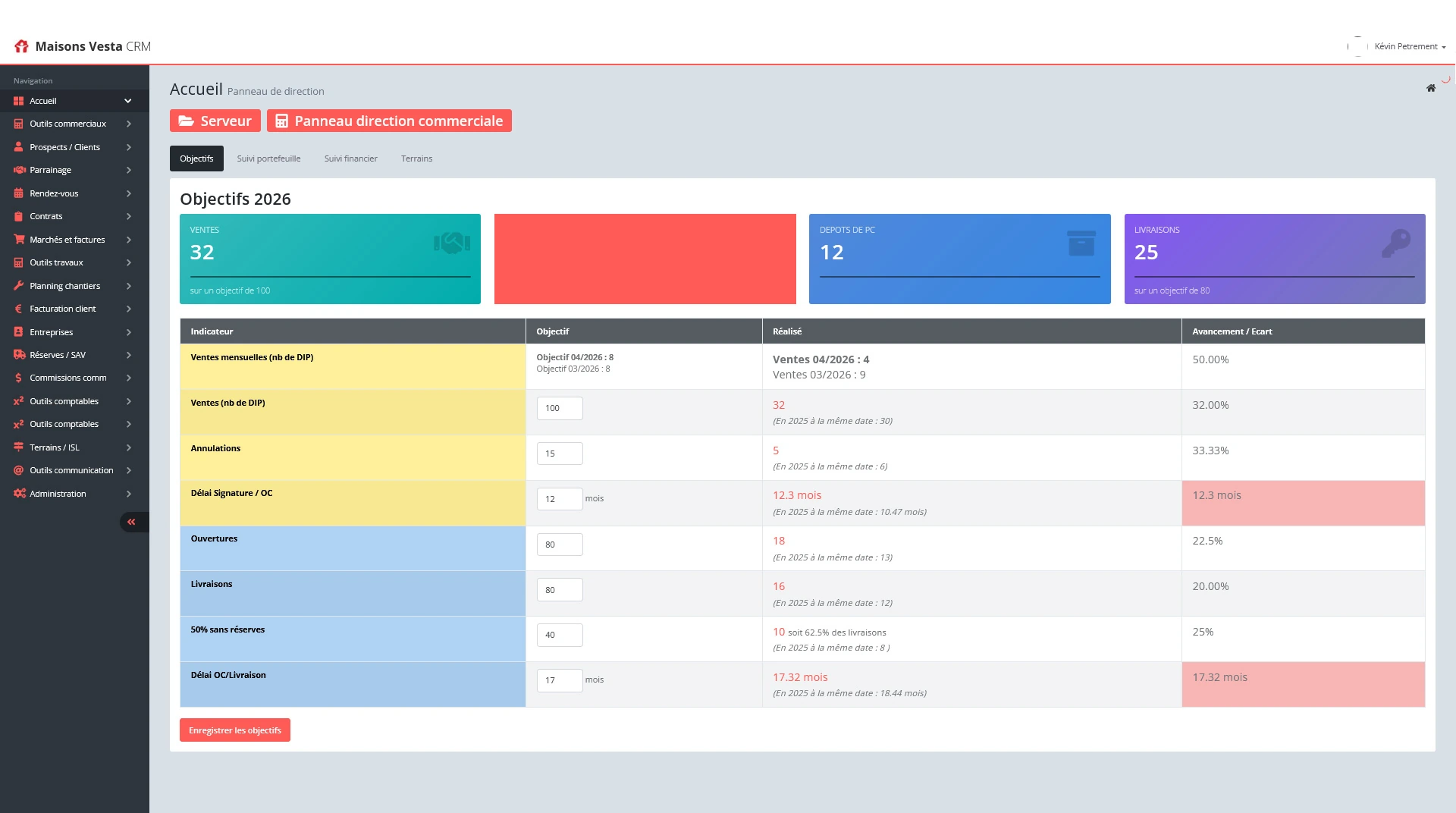Viewport: 1456px width, 813px height.
Task: Select the Parrainage handshake icon
Action: point(20,170)
